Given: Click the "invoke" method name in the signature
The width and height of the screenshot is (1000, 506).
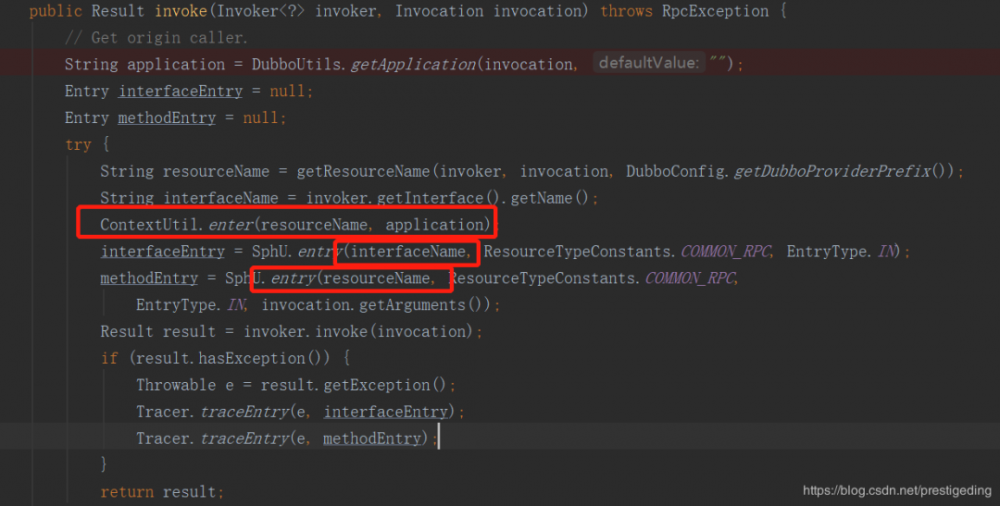Looking at the screenshot, I should point(181,11).
